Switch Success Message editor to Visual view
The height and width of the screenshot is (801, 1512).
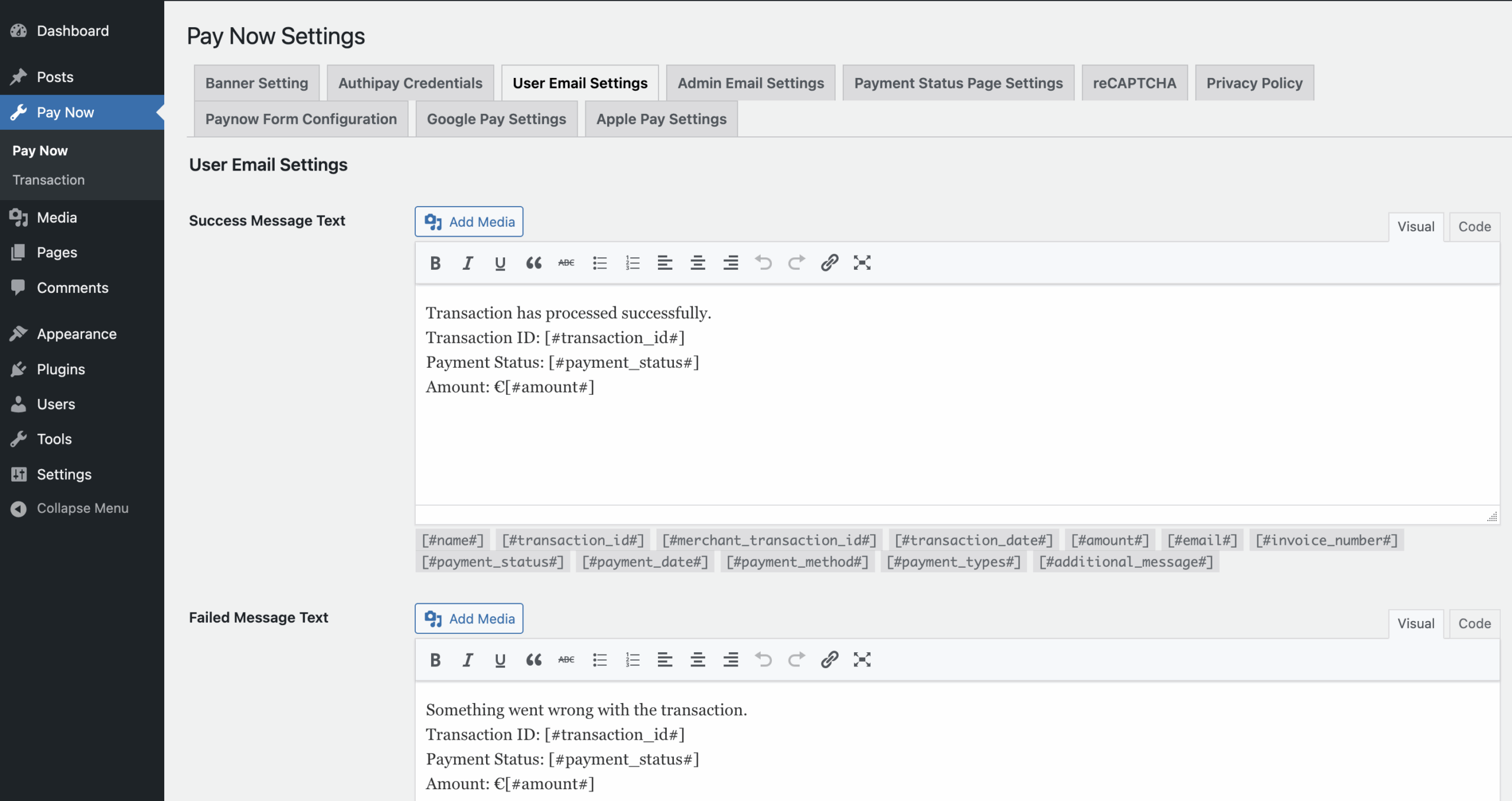click(x=1416, y=227)
